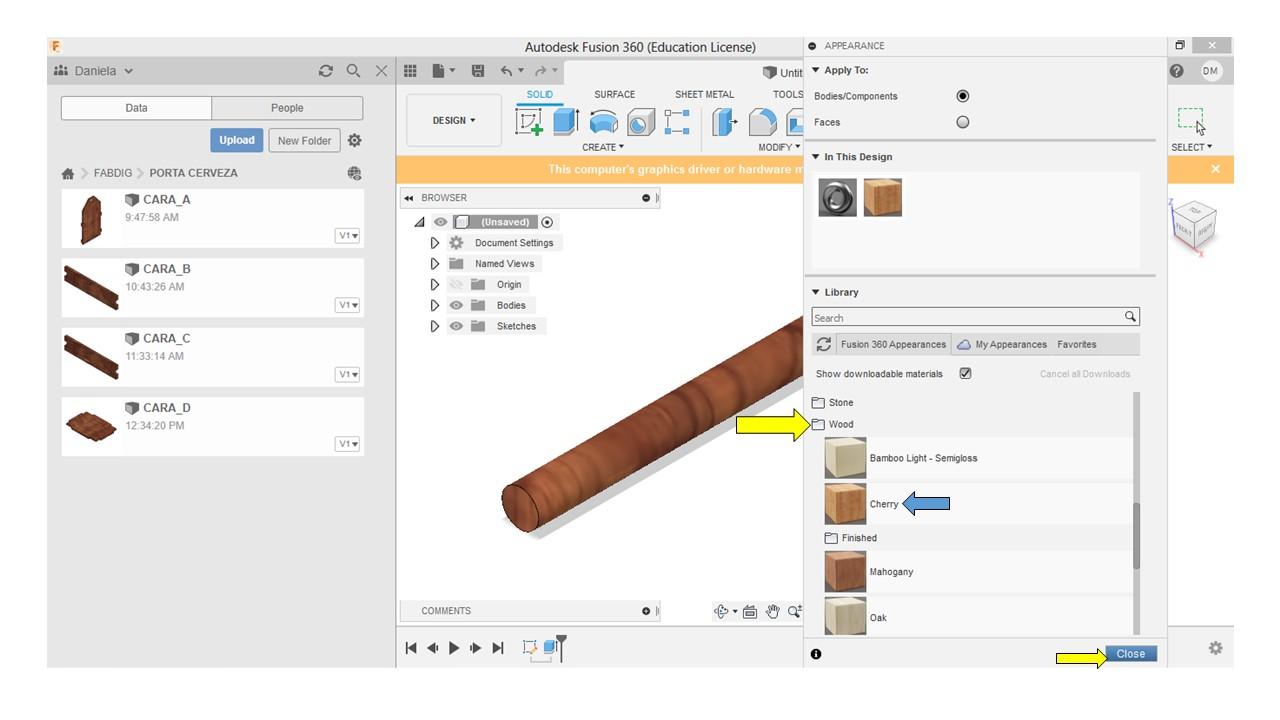Switch to the SOLID tab
Viewport: 1280px width, 720px height.
(x=540, y=95)
